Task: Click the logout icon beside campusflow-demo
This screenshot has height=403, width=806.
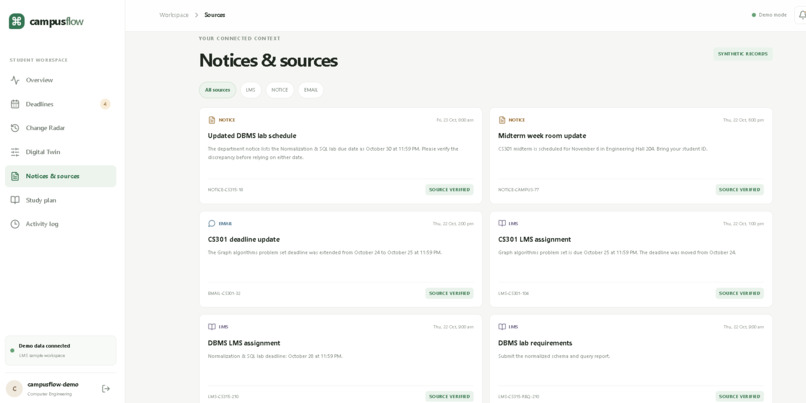Action: pos(106,389)
